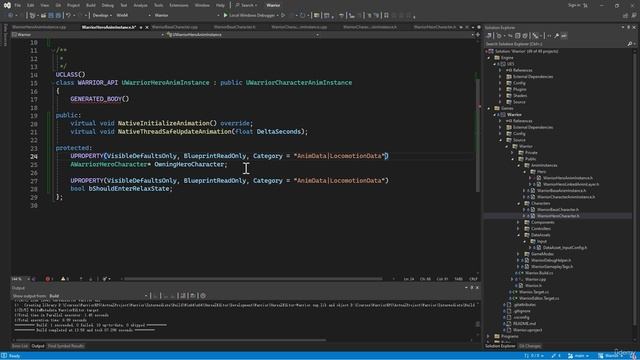Click the Undo toolbar icon
Screen dimensions: 640x360
[x=69, y=16]
